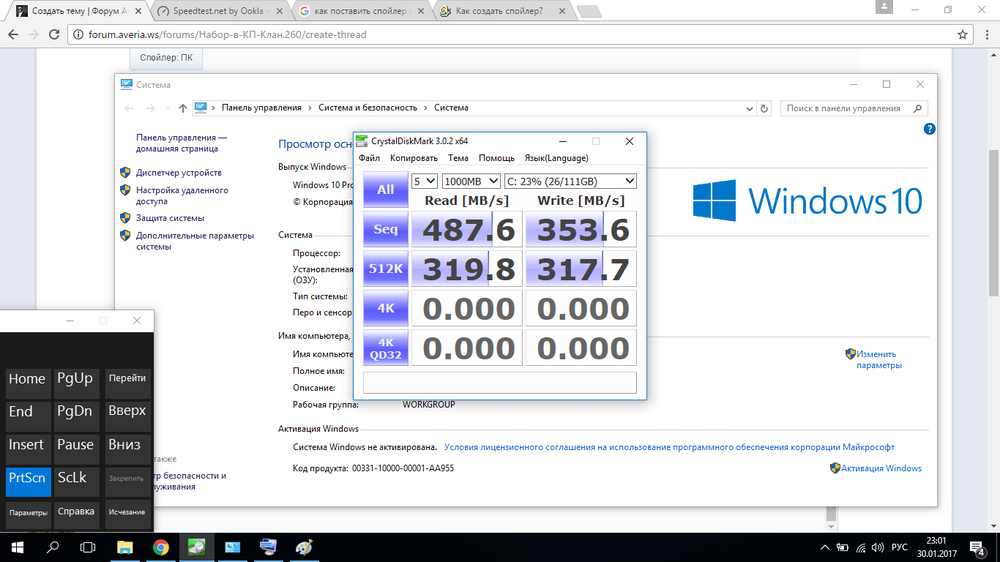Open File Explorer from the taskbar
Screen dimensions: 1000x562
point(125,547)
